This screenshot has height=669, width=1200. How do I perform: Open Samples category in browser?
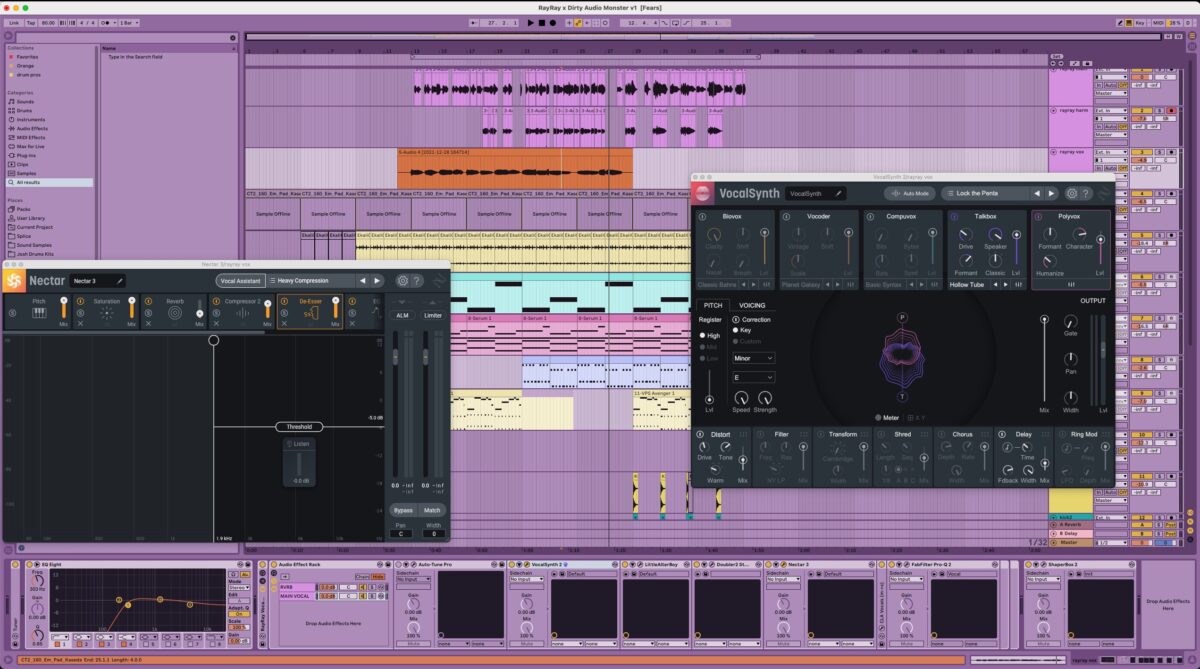pyautogui.click(x=27, y=174)
